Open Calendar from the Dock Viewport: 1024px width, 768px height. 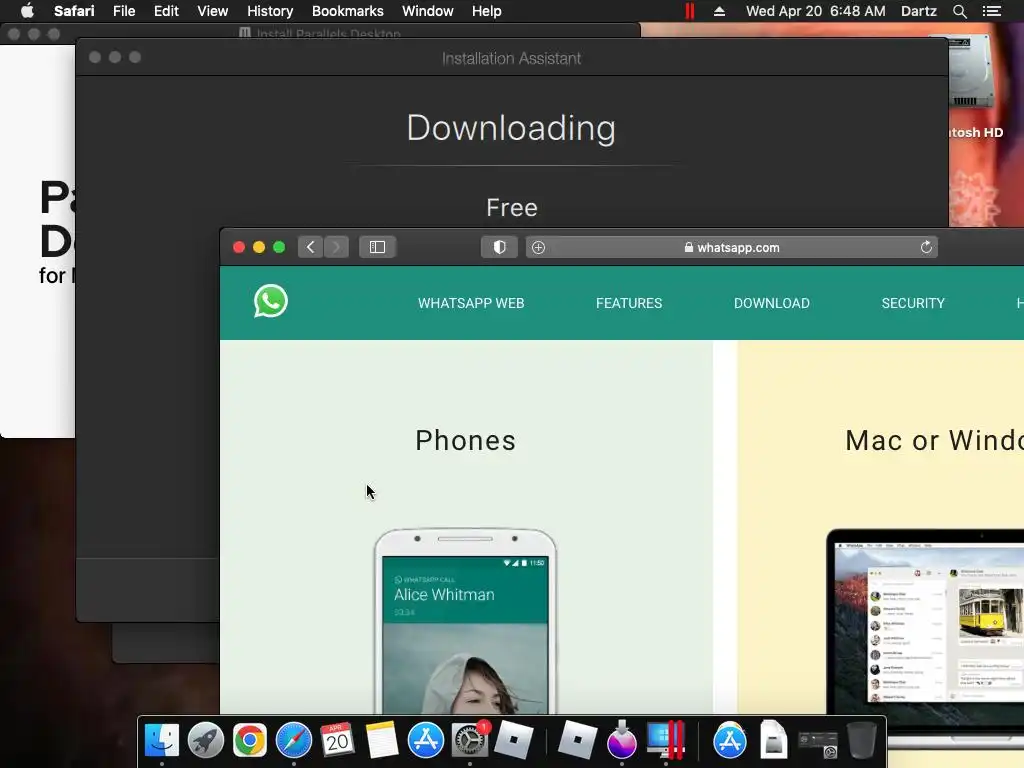337,740
